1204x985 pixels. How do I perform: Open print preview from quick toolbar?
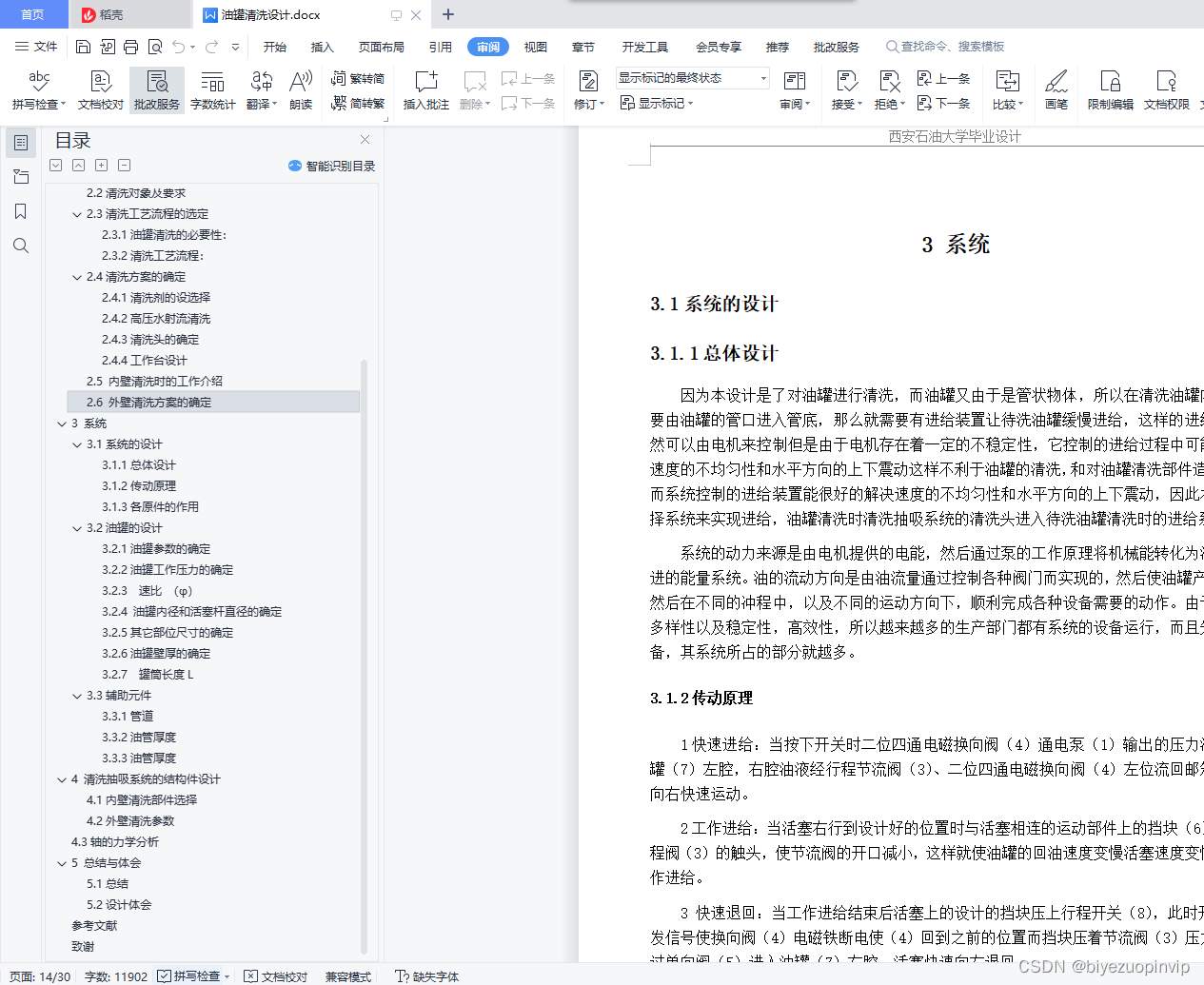pyautogui.click(x=154, y=47)
